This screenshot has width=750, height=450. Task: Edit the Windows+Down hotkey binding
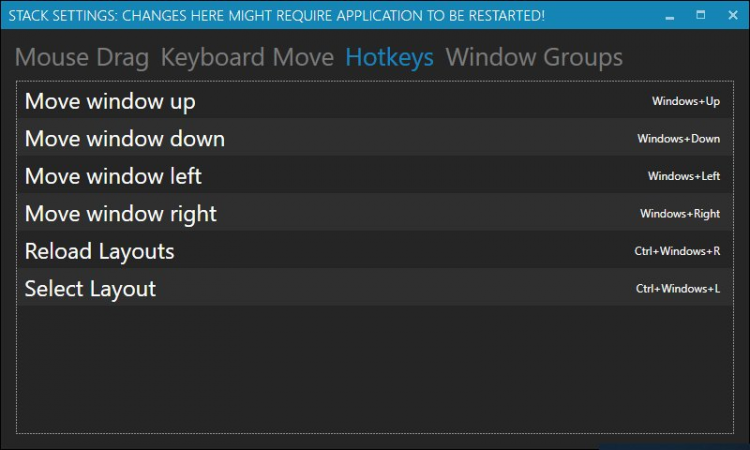point(678,139)
